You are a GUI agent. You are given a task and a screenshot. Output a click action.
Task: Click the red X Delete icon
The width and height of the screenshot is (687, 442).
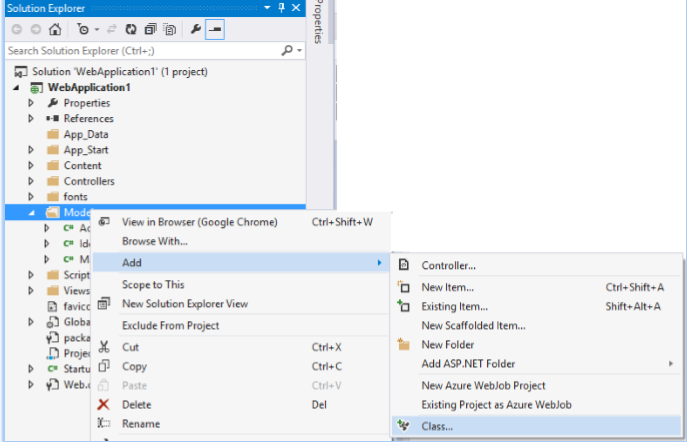point(103,404)
